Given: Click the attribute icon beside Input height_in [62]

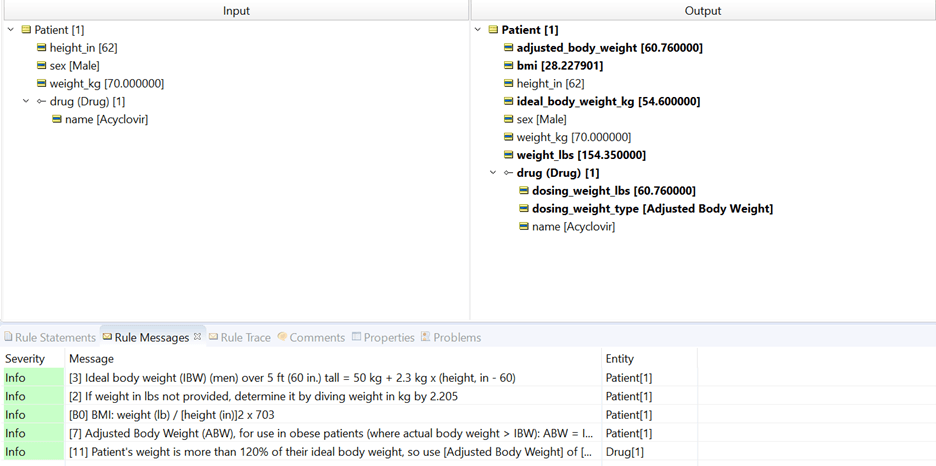Looking at the screenshot, I should (42, 48).
